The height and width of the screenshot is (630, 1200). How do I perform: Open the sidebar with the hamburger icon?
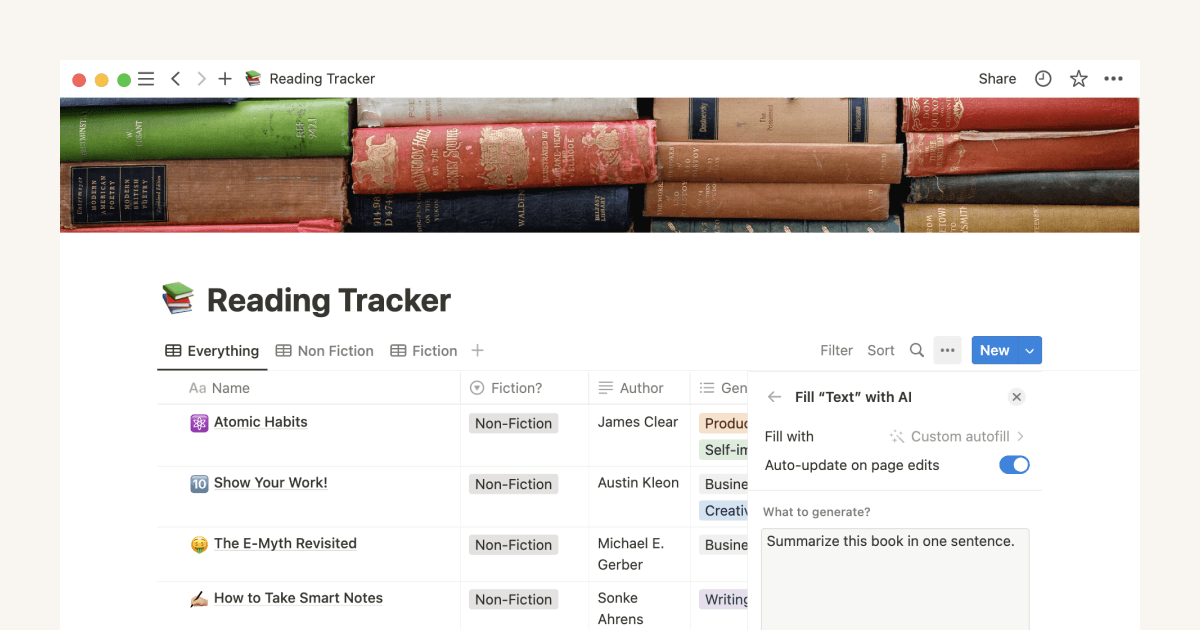(x=145, y=78)
